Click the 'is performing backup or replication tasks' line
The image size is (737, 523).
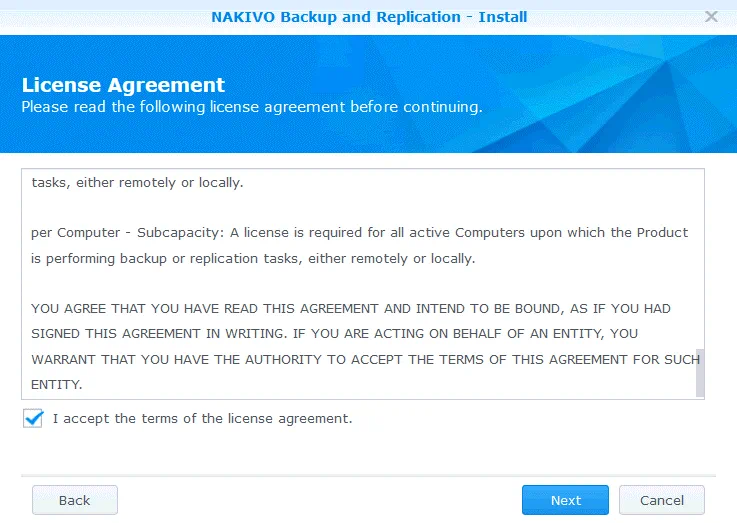point(253,259)
